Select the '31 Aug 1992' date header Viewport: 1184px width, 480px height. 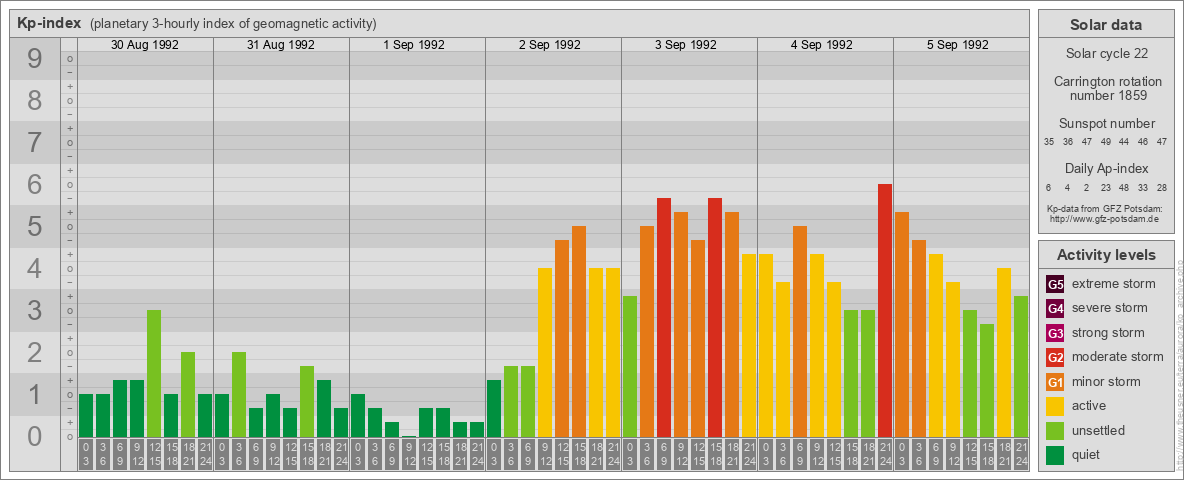click(x=281, y=45)
